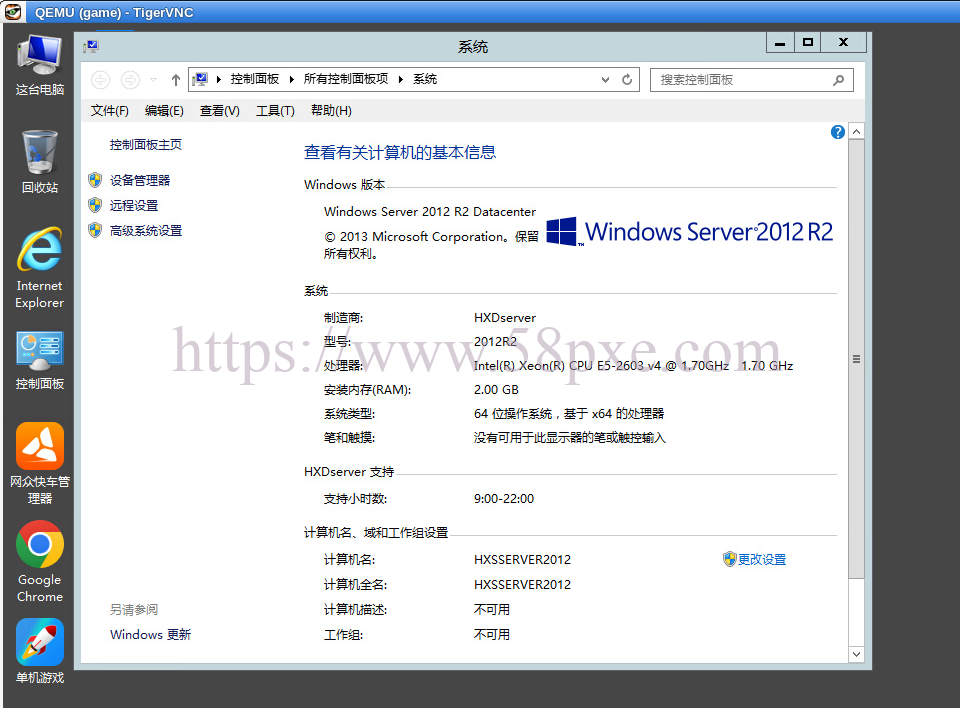Click the vertical scrollbar thumb
This screenshot has width=960, height=708.
[x=857, y=358]
